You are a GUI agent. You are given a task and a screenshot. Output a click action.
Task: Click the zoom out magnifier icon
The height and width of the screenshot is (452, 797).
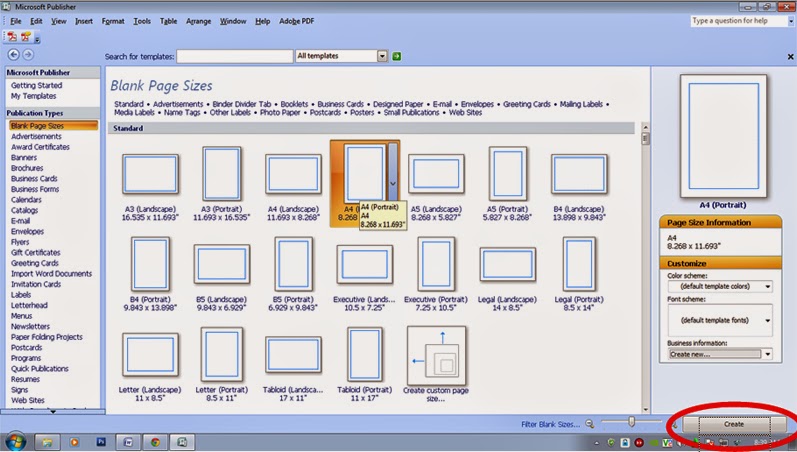pos(590,424)
